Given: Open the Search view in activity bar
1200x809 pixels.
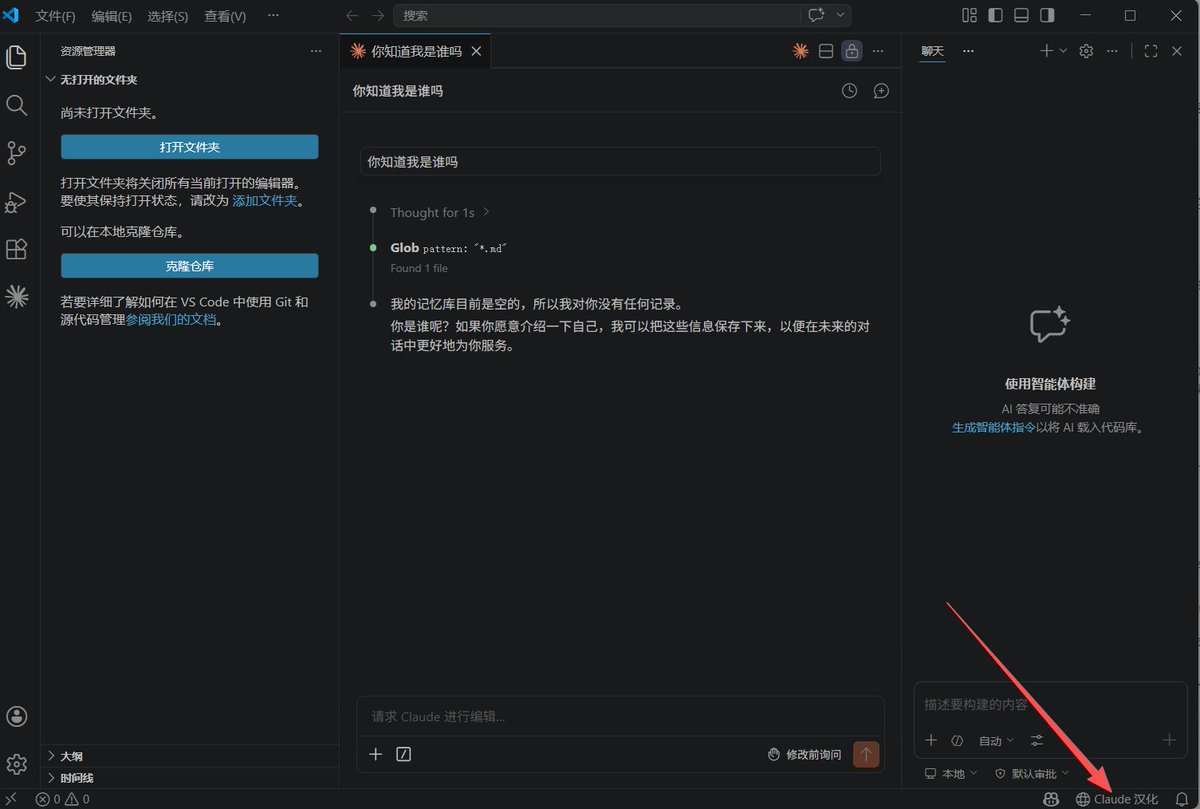Looking at the screenshot, I should point(16,105).
